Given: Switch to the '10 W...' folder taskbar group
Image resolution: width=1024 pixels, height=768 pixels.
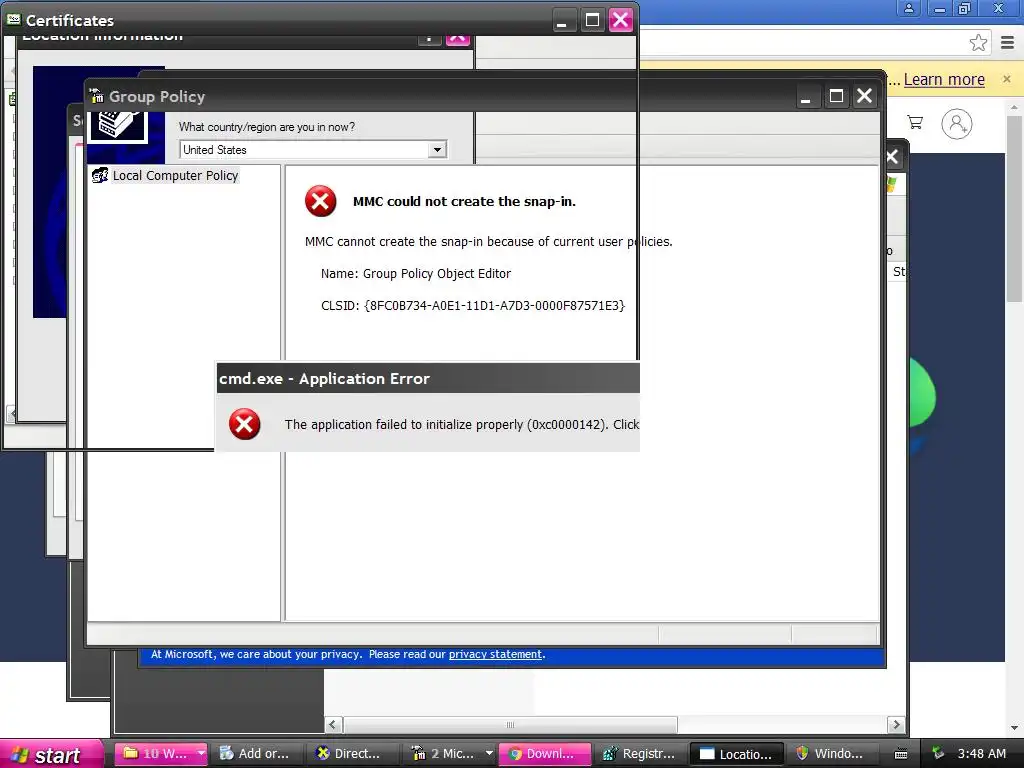Looking at the screenshot, I should pyautogui.click(x=155, y=754).
